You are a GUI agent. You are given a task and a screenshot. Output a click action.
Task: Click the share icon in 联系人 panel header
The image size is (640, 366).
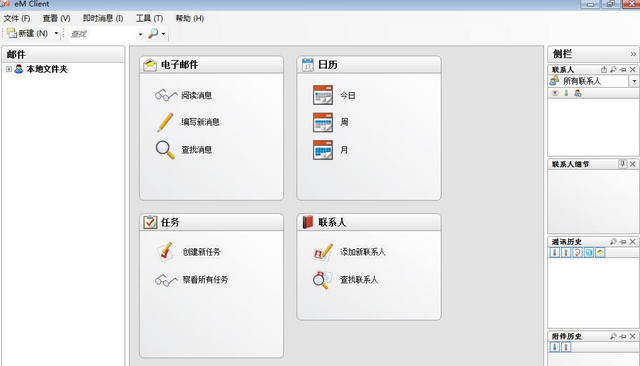[x=604, y=70]
